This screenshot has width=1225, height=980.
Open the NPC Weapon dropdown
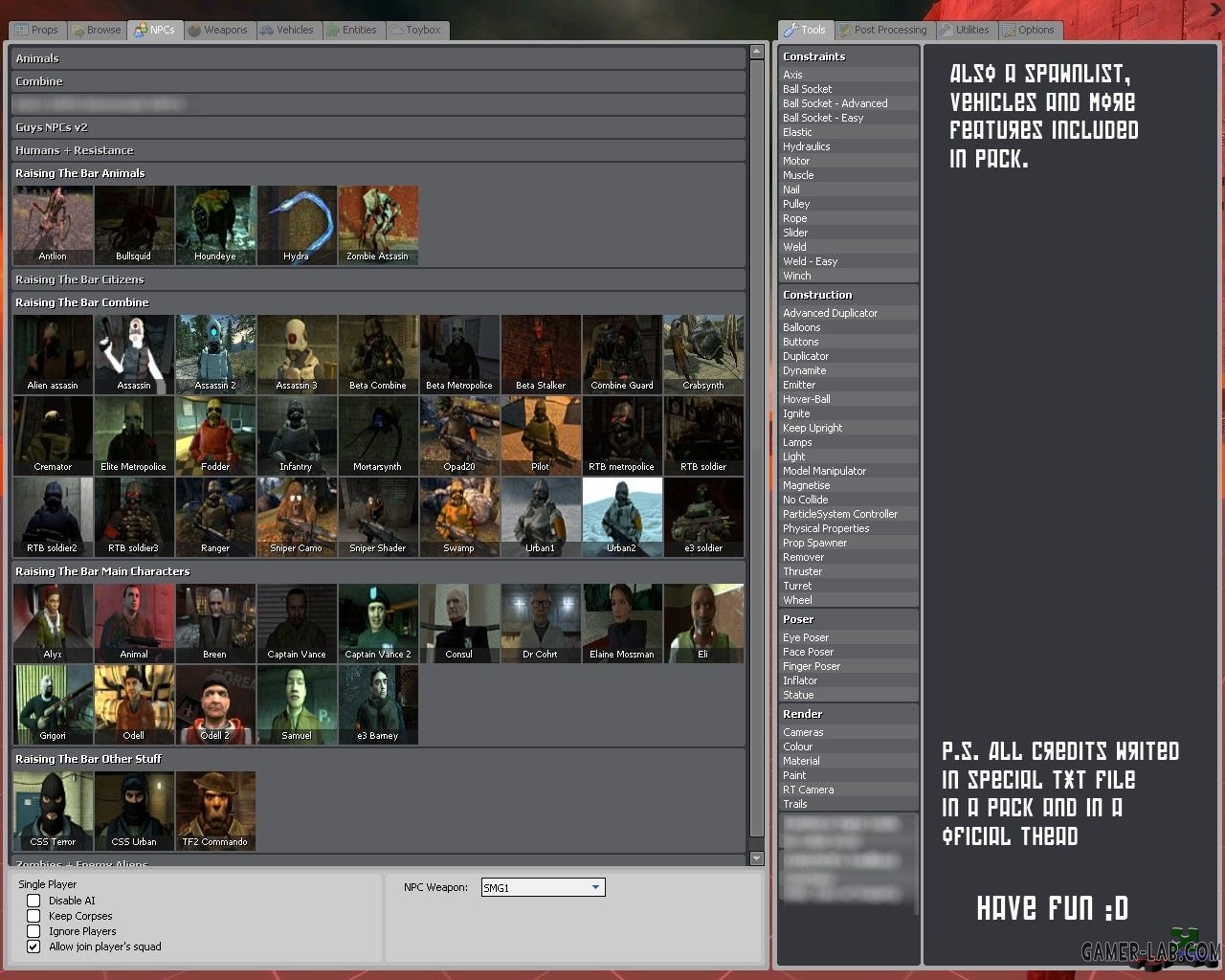[x=543, y=888]
